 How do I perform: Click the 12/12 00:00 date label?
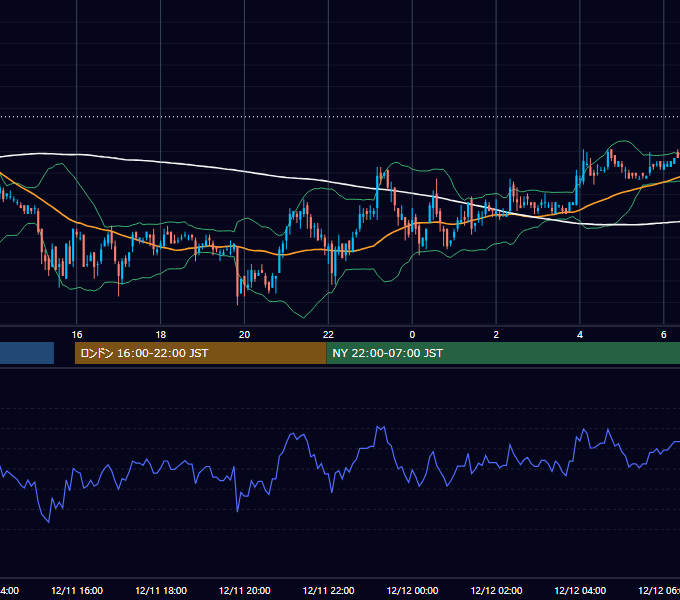pos(412,591)
